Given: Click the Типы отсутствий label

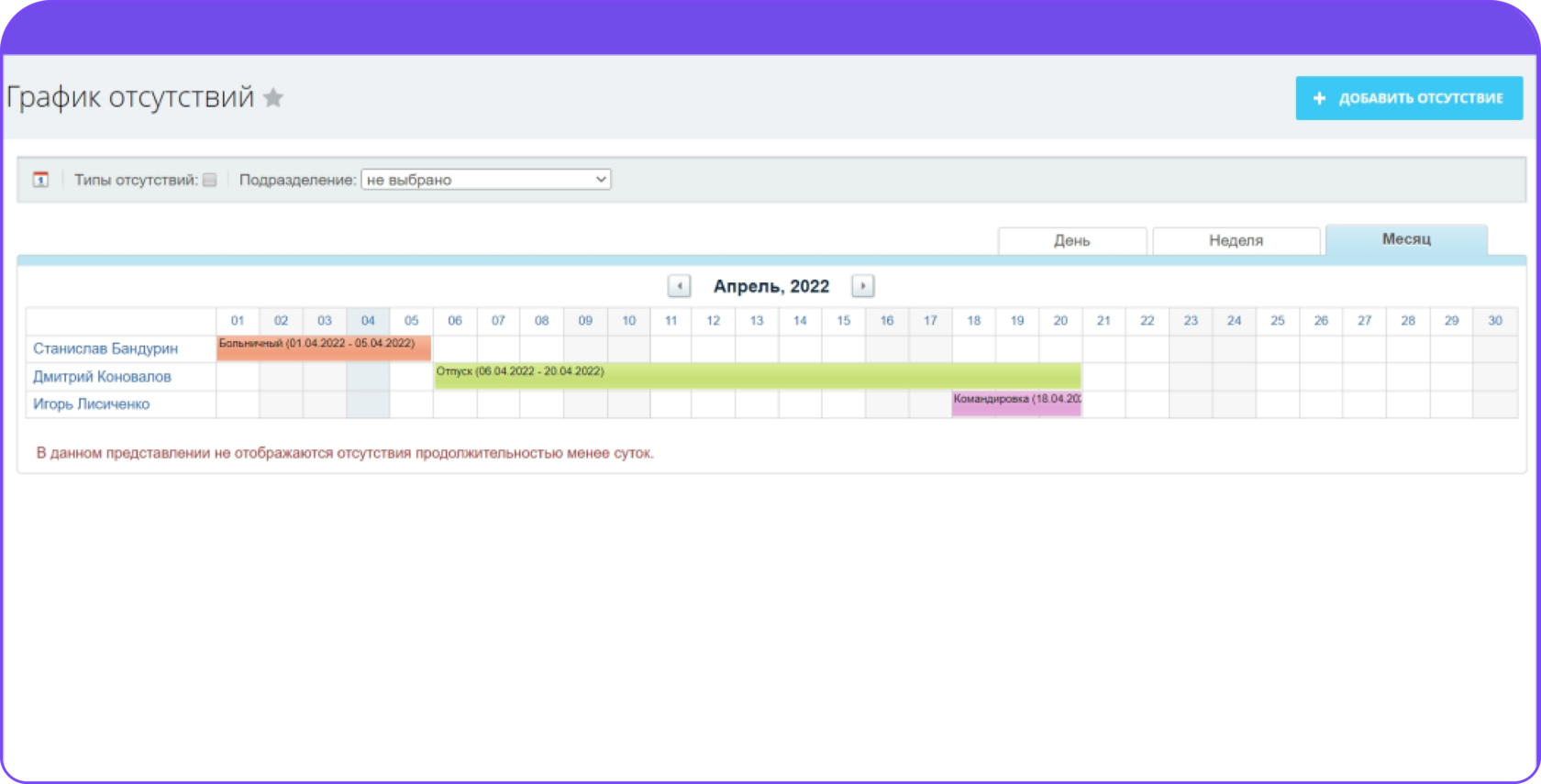Looking at the screenshot, I should click(136, 180).
